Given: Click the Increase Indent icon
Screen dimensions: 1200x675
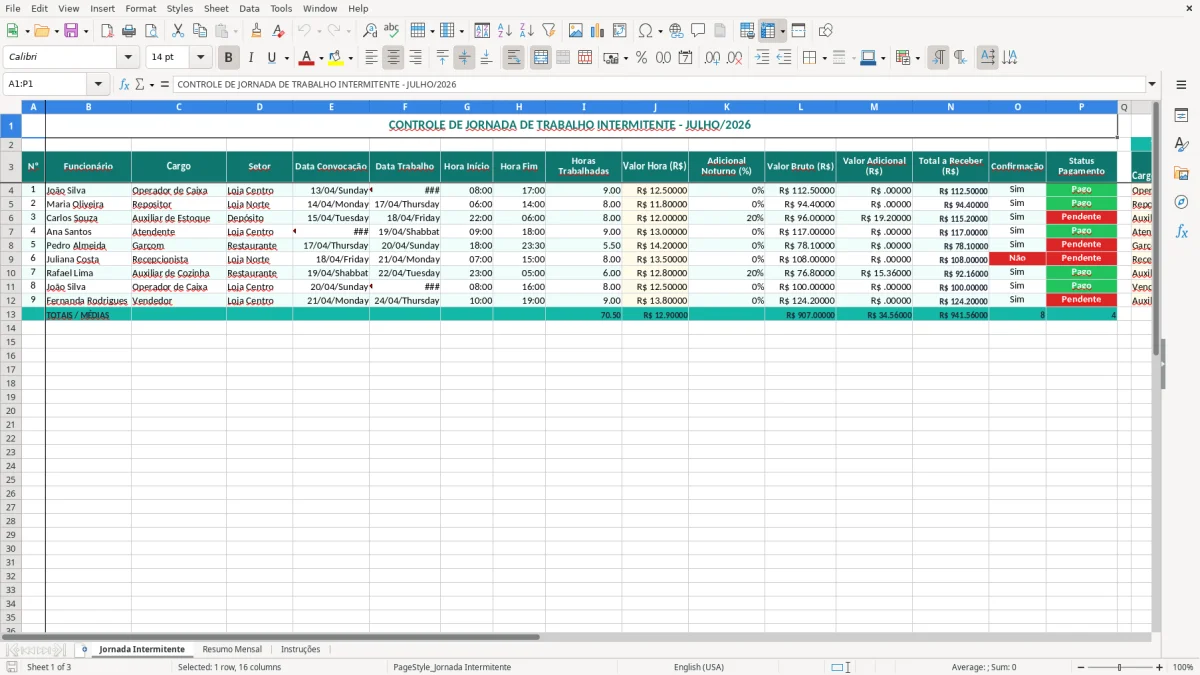Looking at the screenshot, I should [x=762, y=58].
